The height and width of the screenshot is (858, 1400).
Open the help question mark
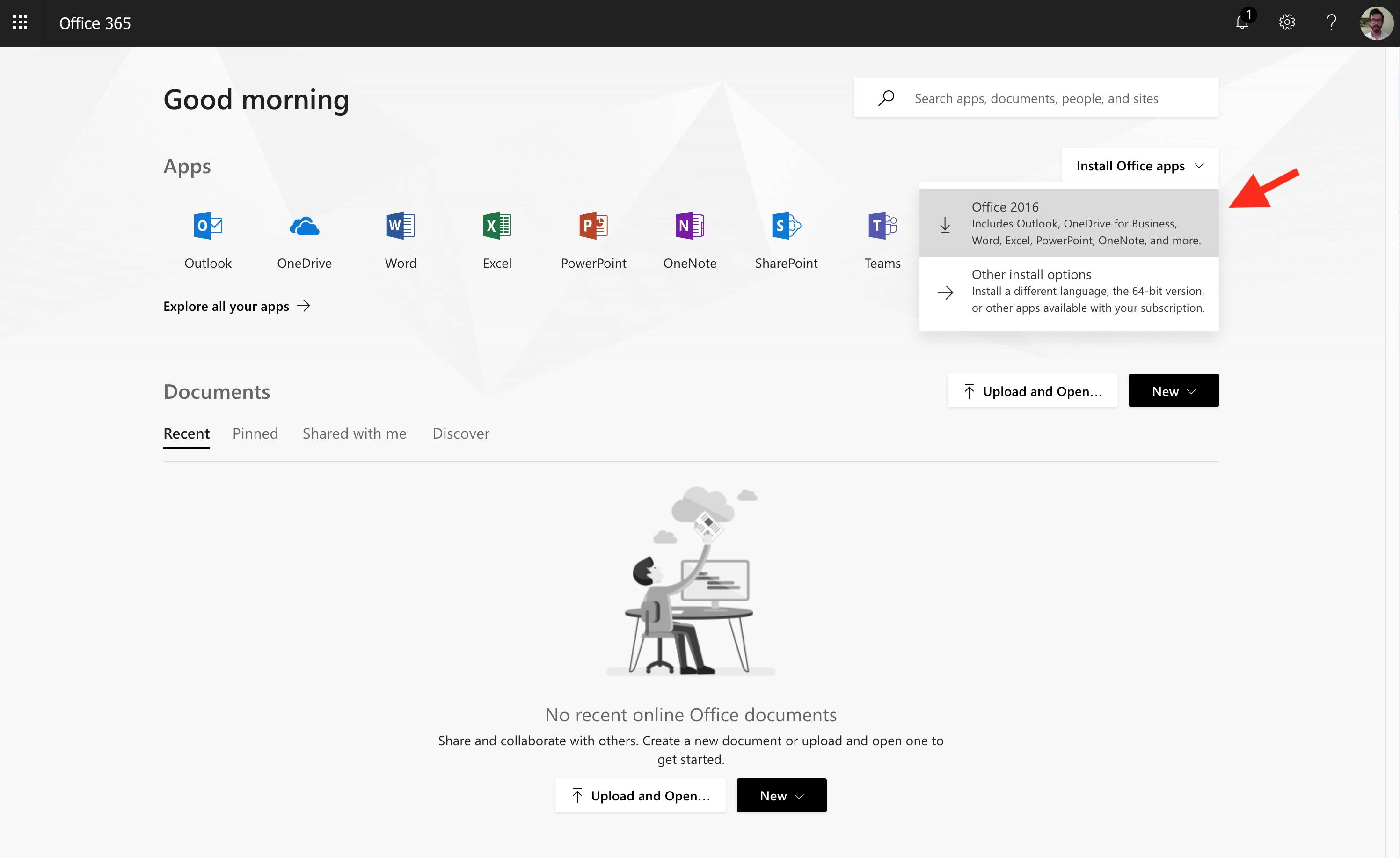(x=1331, y=23)
